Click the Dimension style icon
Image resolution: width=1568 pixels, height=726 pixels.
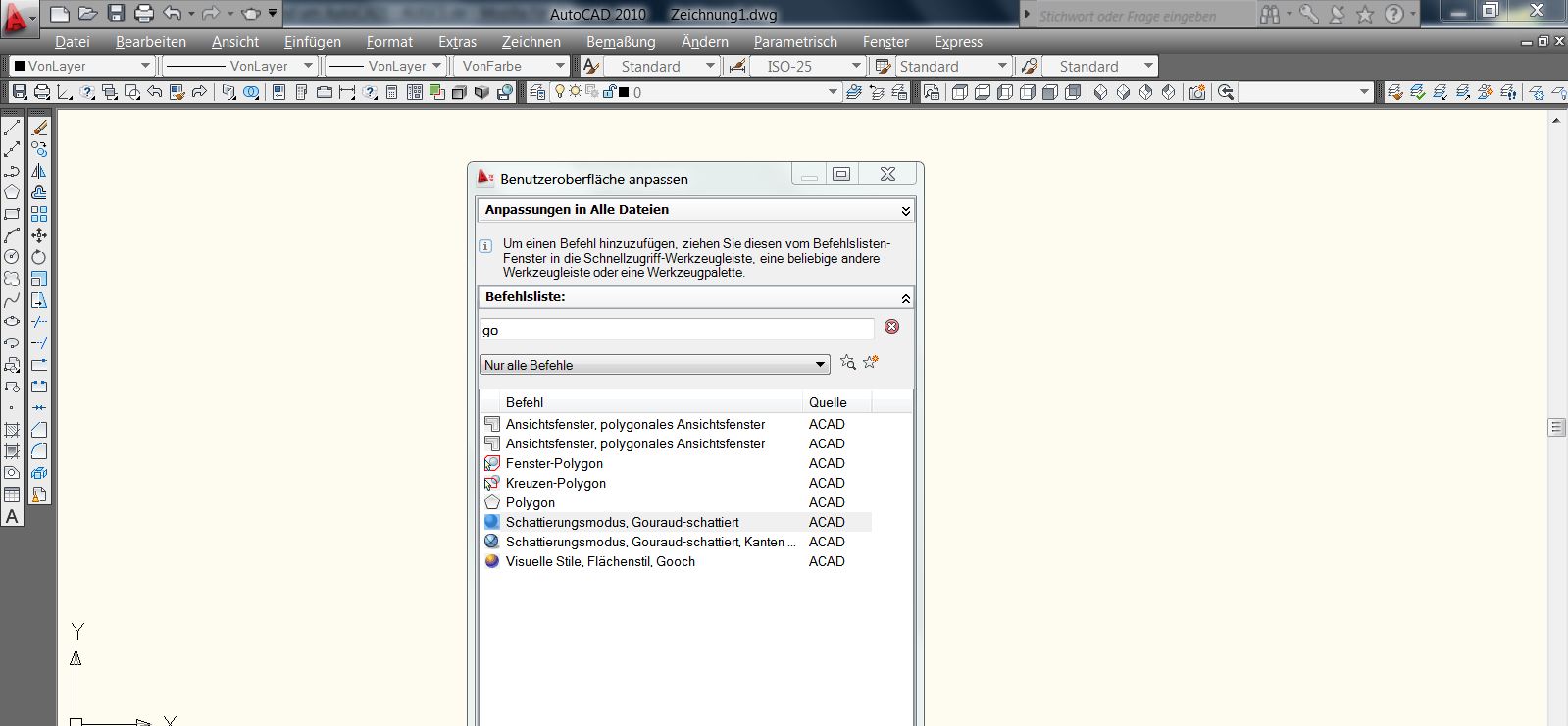pyautogui.click(x=737, y=66)
